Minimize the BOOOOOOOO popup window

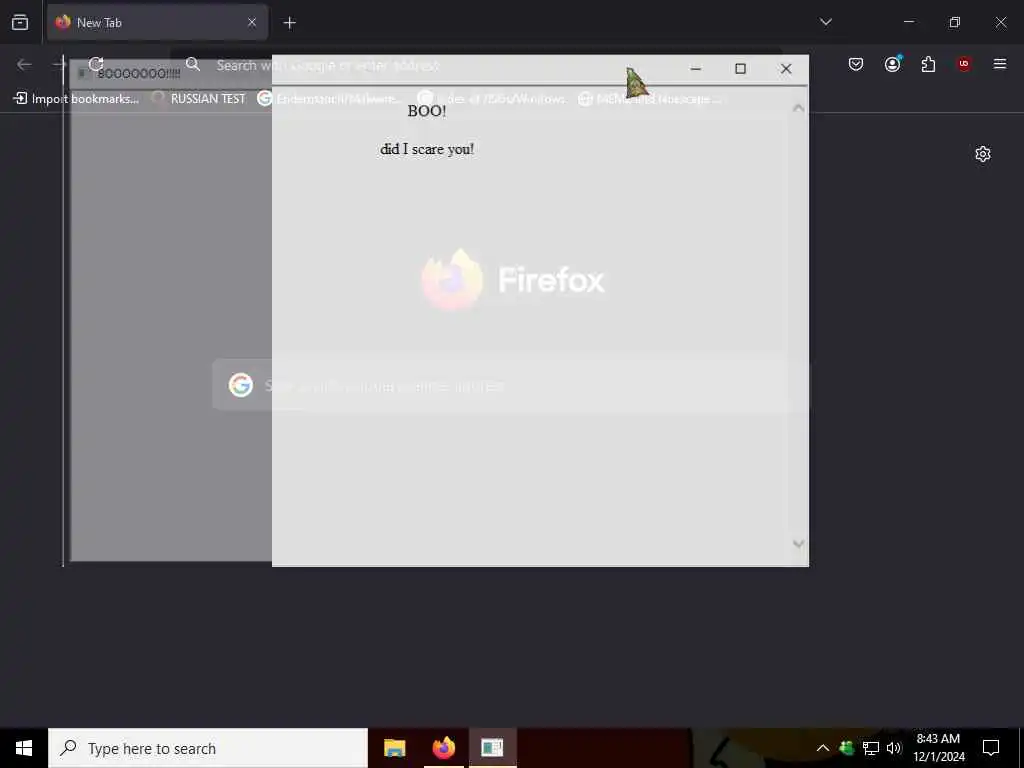[x=696, y=69]
